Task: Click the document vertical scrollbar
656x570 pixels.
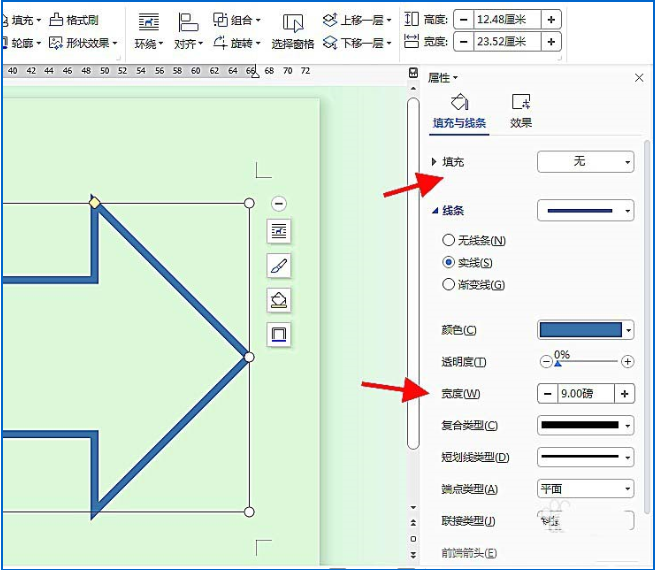Action: (413, 274)
